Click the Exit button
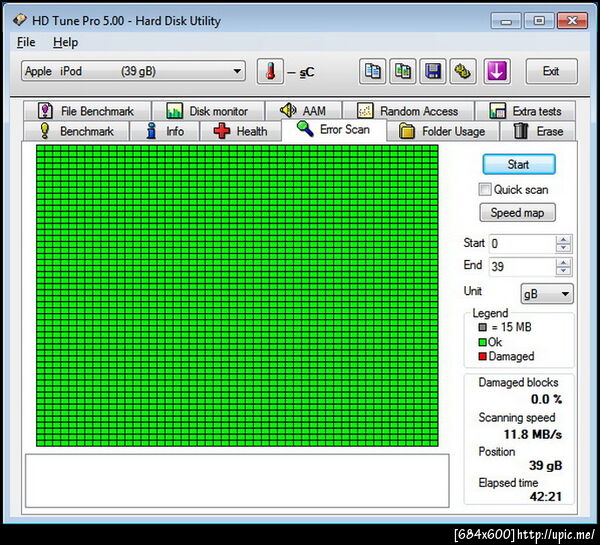The image size is (600, 545). point(551,71)
